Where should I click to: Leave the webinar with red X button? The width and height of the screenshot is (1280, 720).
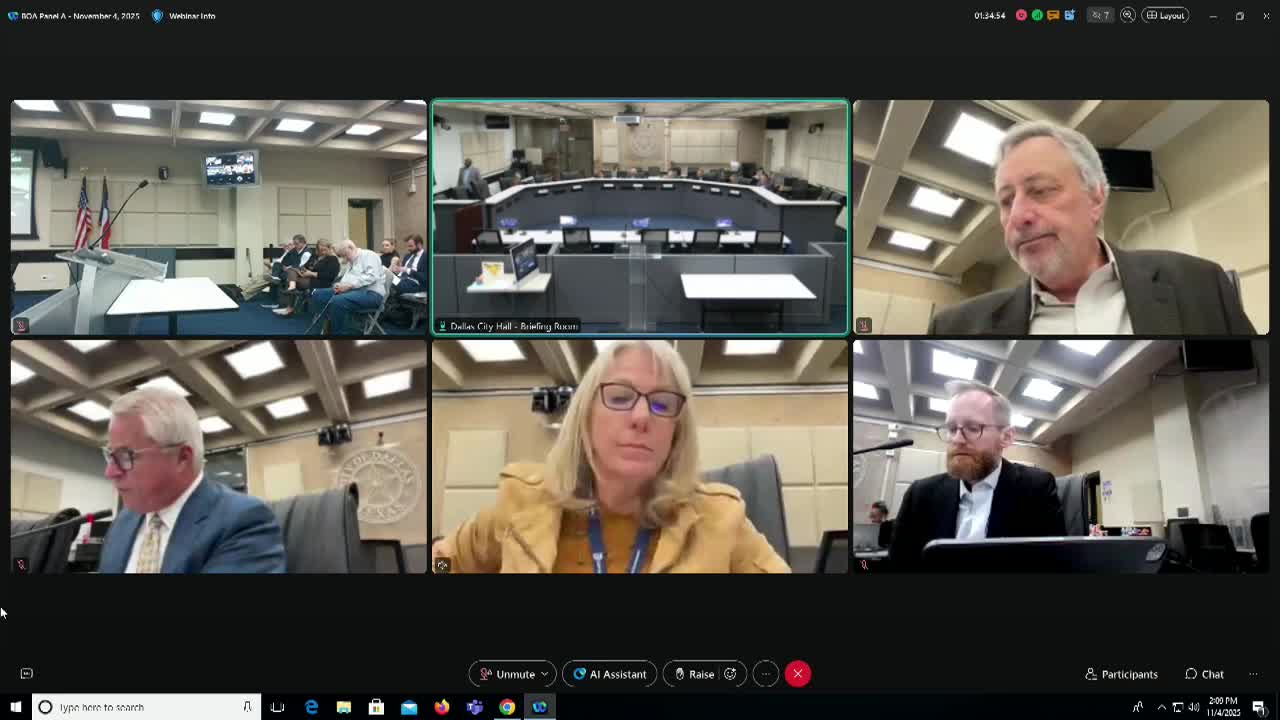[797, 674]
